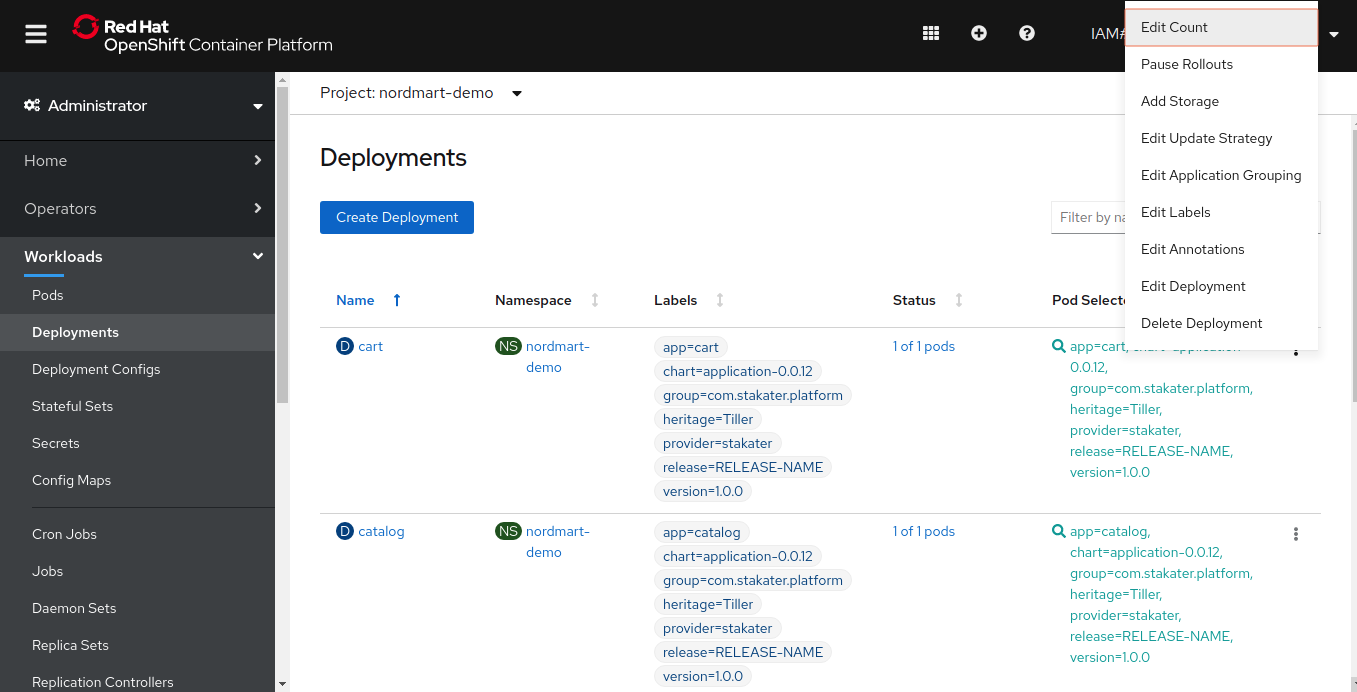Click the sort icon beside Status
Image resolution: width=1357 pixels, height=692 pixels.
pyautogui.click(x=959, y=300)
